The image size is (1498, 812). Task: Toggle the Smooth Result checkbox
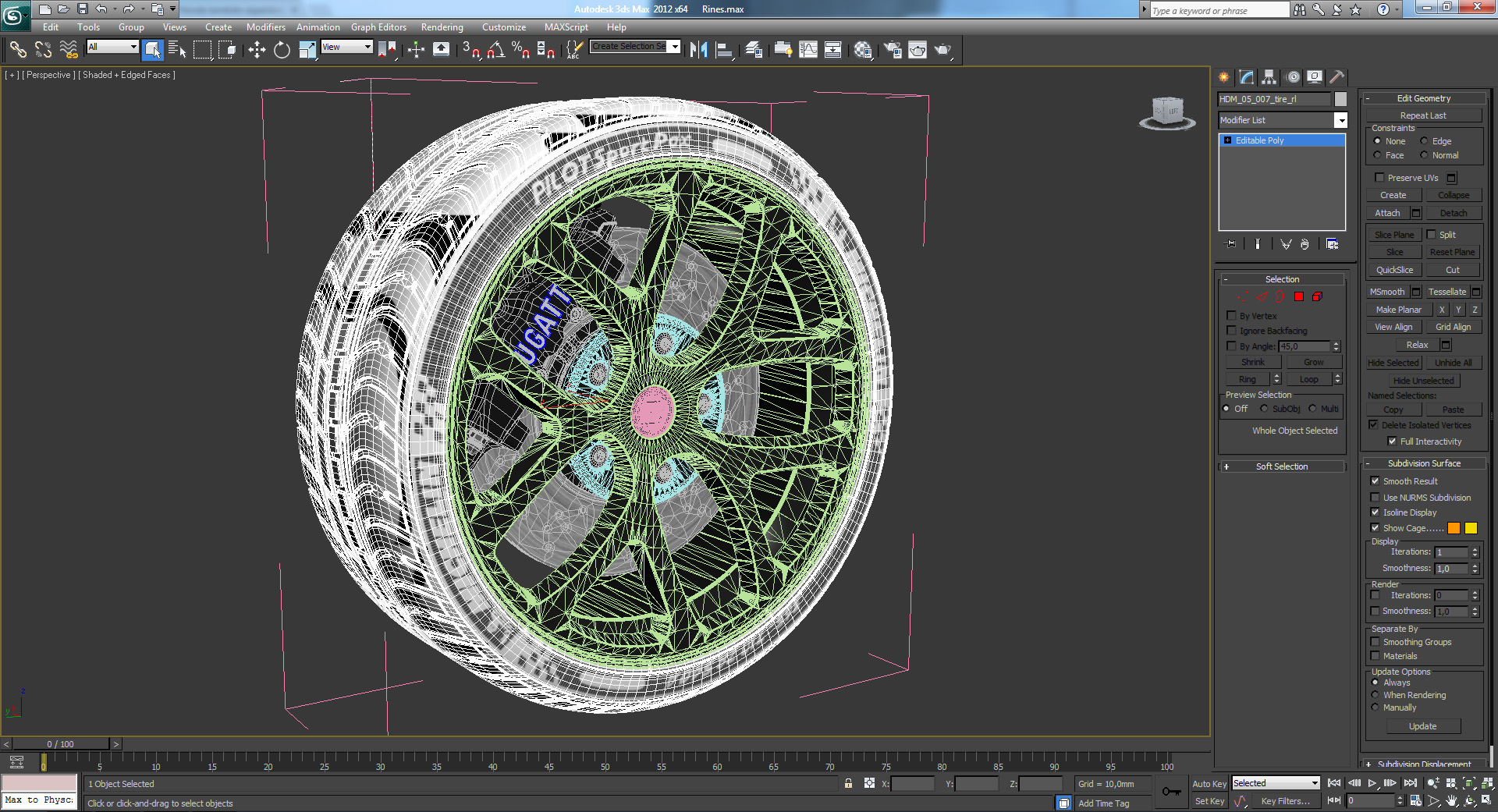pos(1375,481)
